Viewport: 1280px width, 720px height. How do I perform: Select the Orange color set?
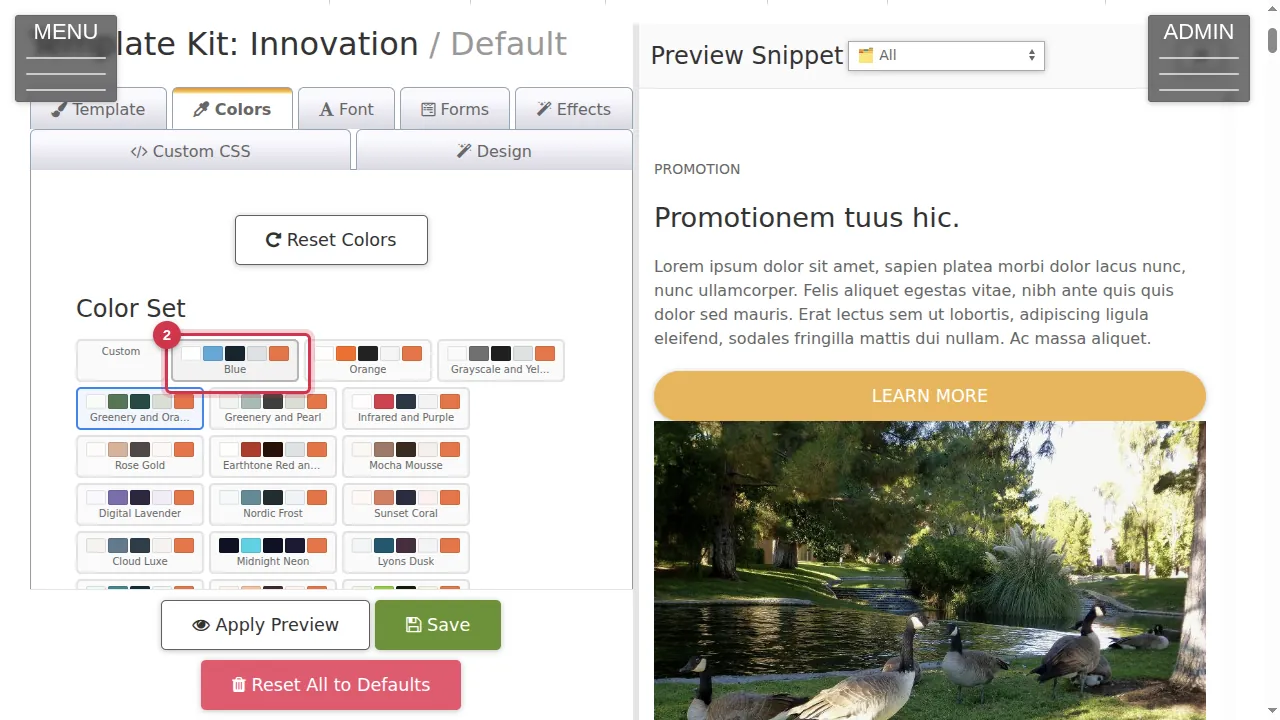[368, 360]
